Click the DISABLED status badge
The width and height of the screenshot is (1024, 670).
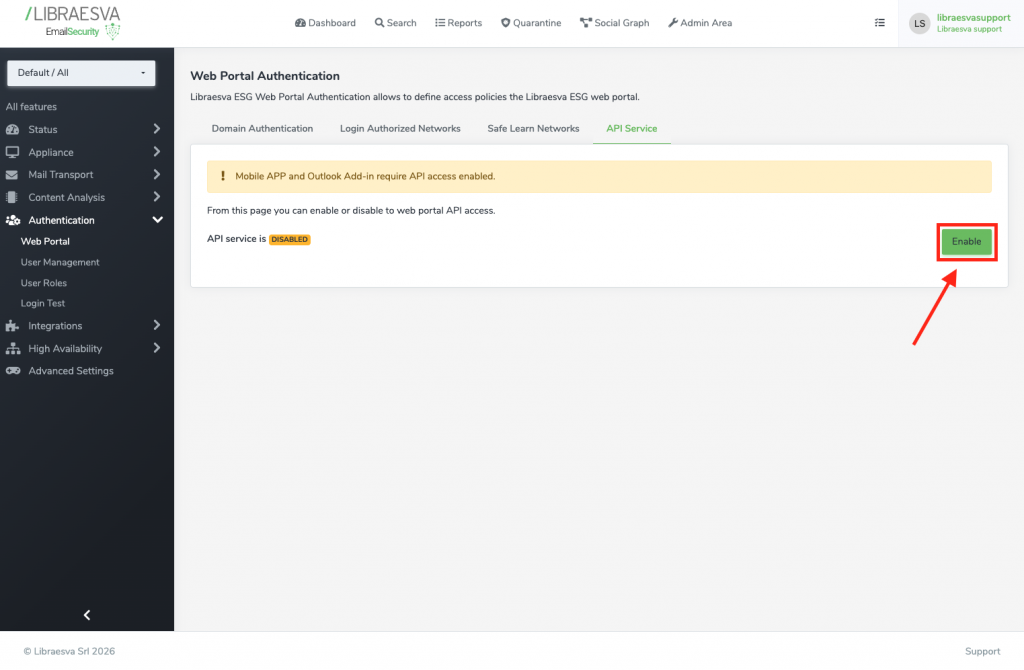pos(290,240)
